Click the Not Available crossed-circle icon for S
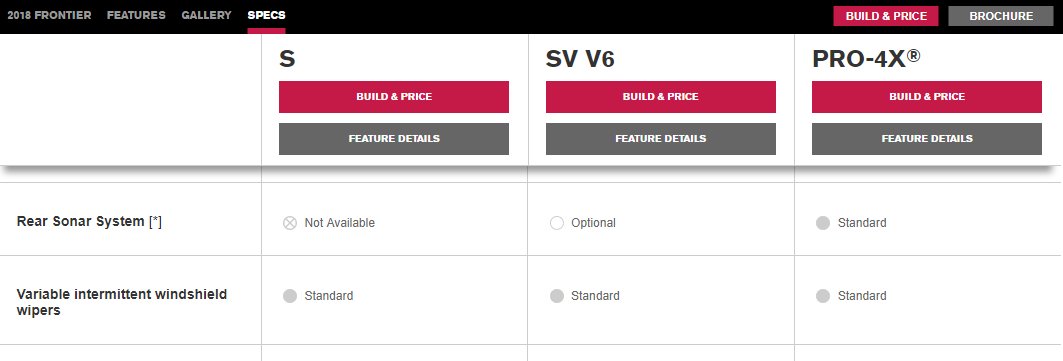Viewport: 1063px width, 361px height. 289,223
